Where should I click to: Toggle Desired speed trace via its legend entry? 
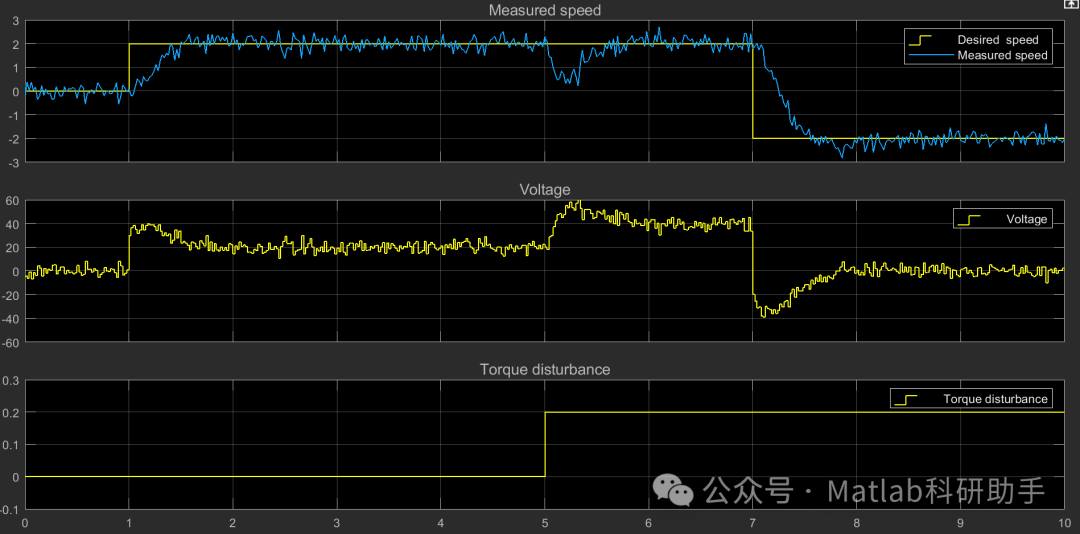click(978, 40)
